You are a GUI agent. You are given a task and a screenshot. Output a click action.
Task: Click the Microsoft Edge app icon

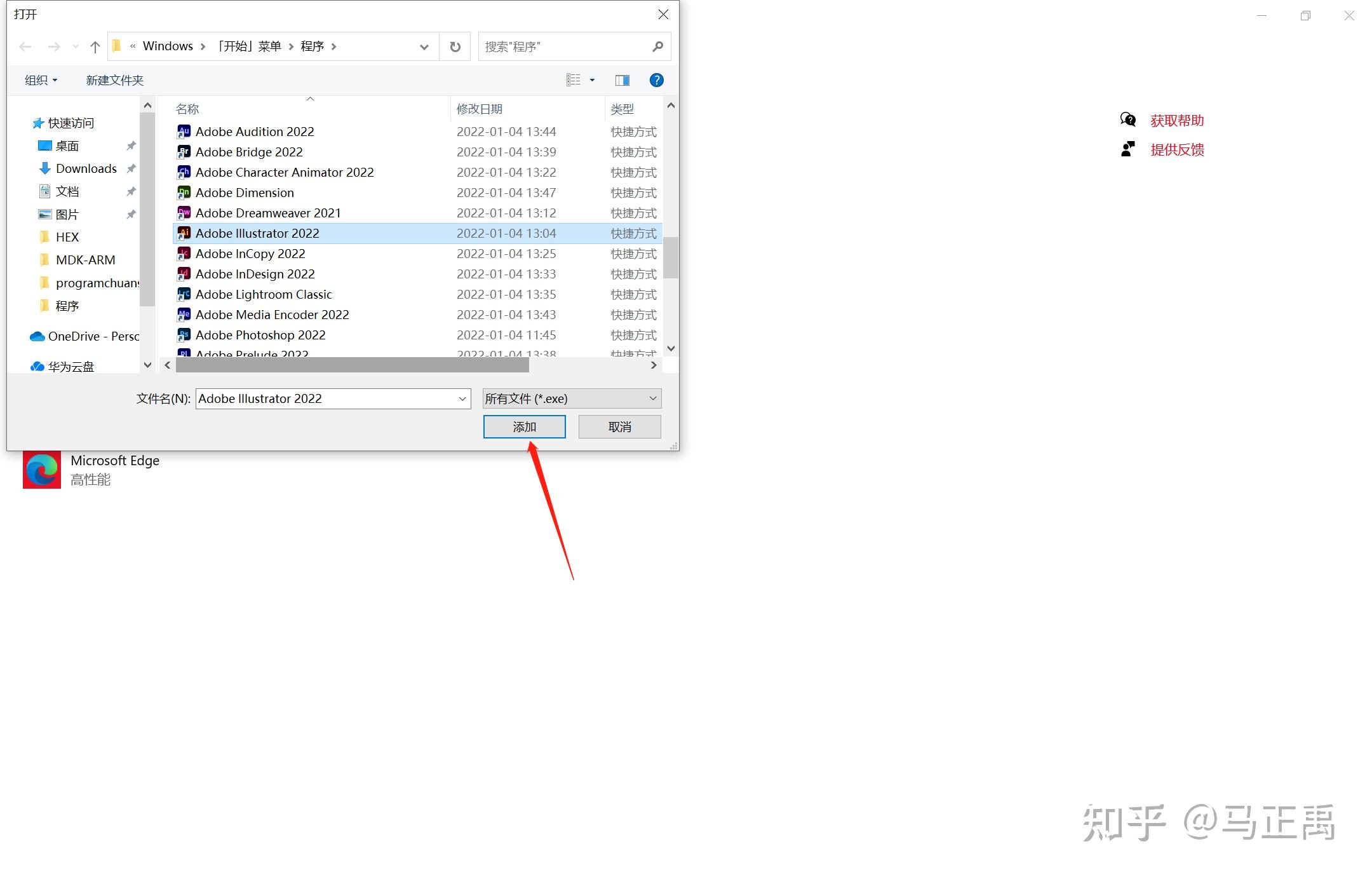click(x=42, y=470)
